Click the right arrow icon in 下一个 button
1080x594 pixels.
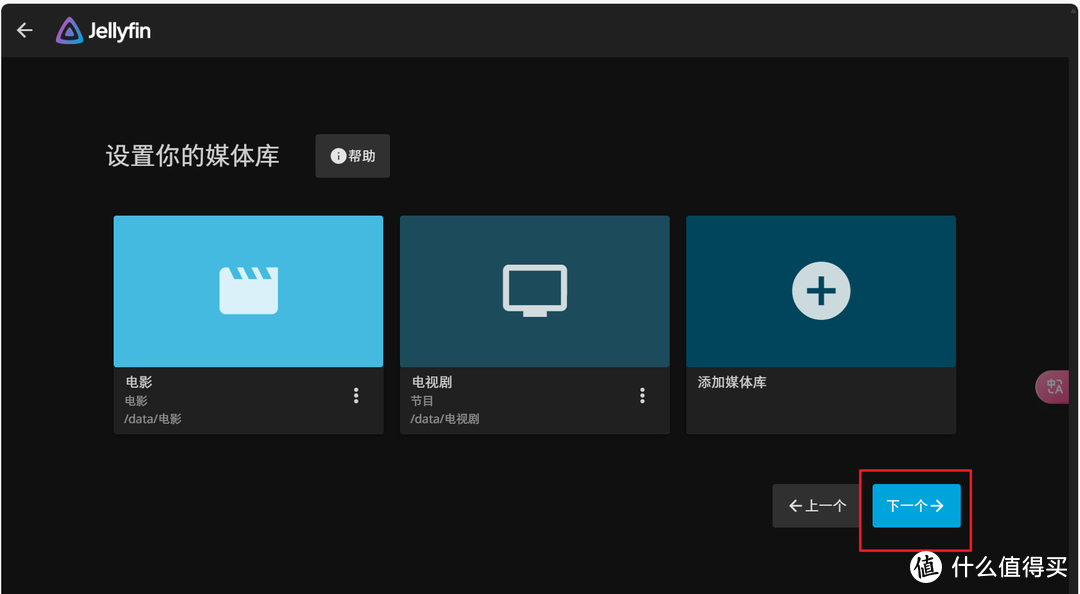coord(937,505)
